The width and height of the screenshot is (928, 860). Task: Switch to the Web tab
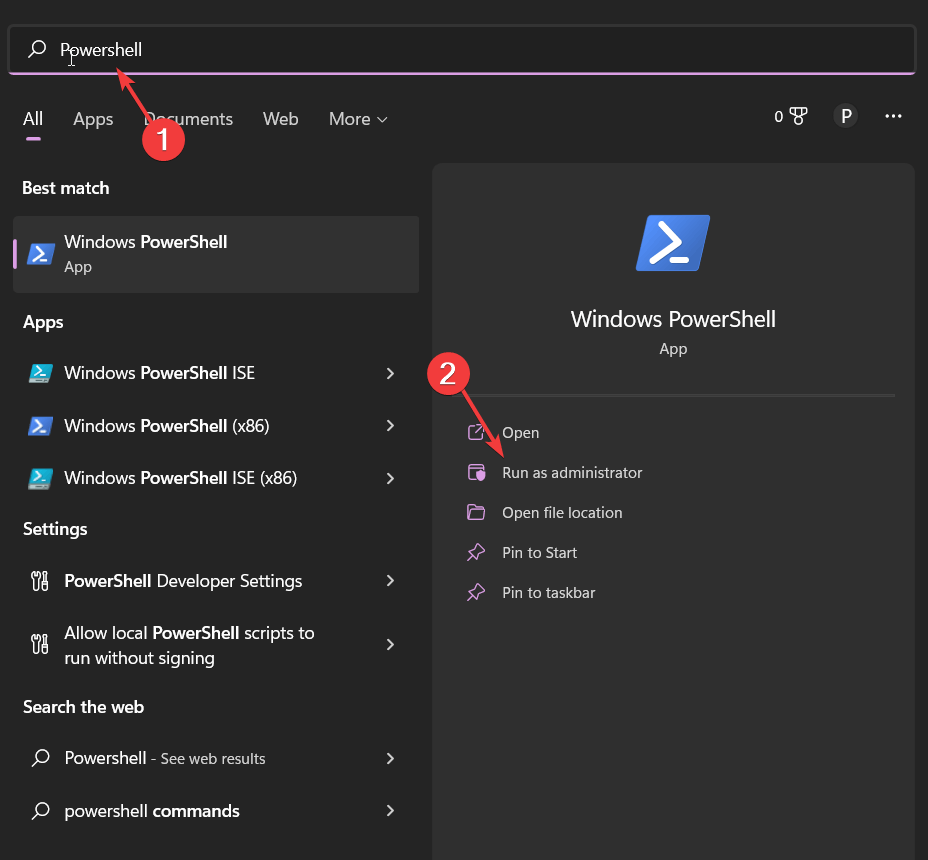pos(281,119)
